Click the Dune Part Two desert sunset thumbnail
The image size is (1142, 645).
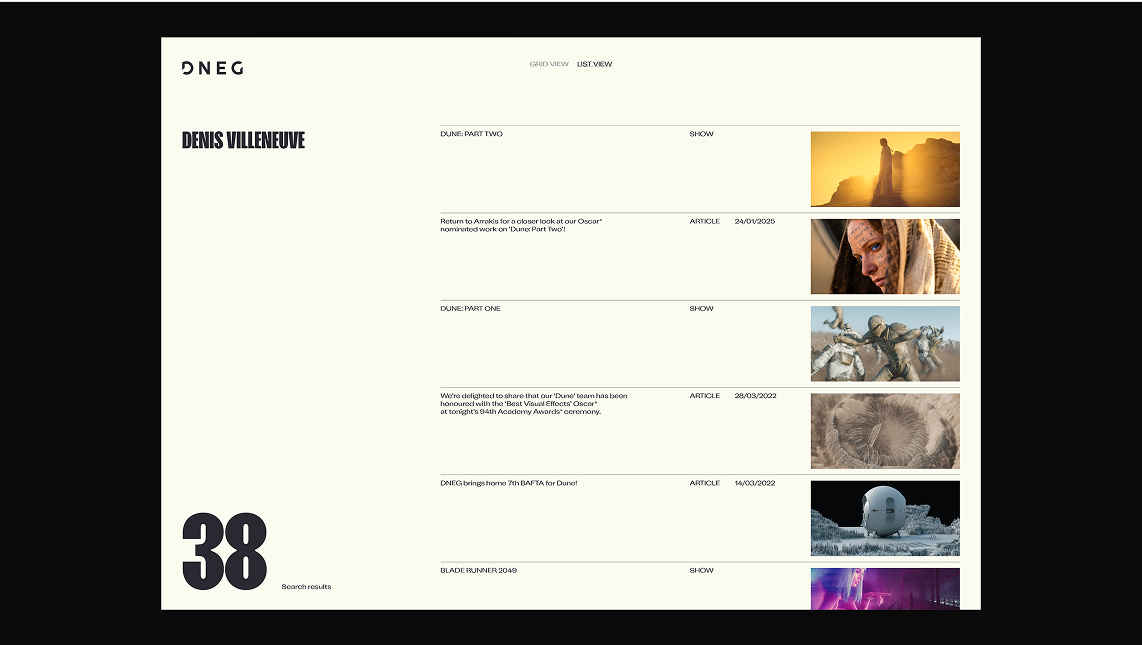click(885, 169)
